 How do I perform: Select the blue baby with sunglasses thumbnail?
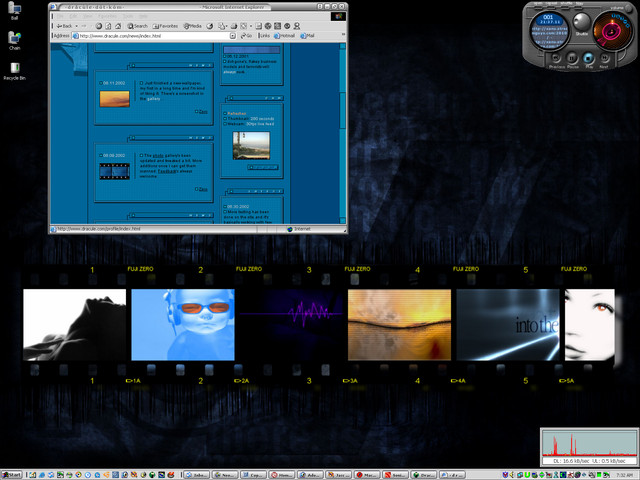coord(183,325)
